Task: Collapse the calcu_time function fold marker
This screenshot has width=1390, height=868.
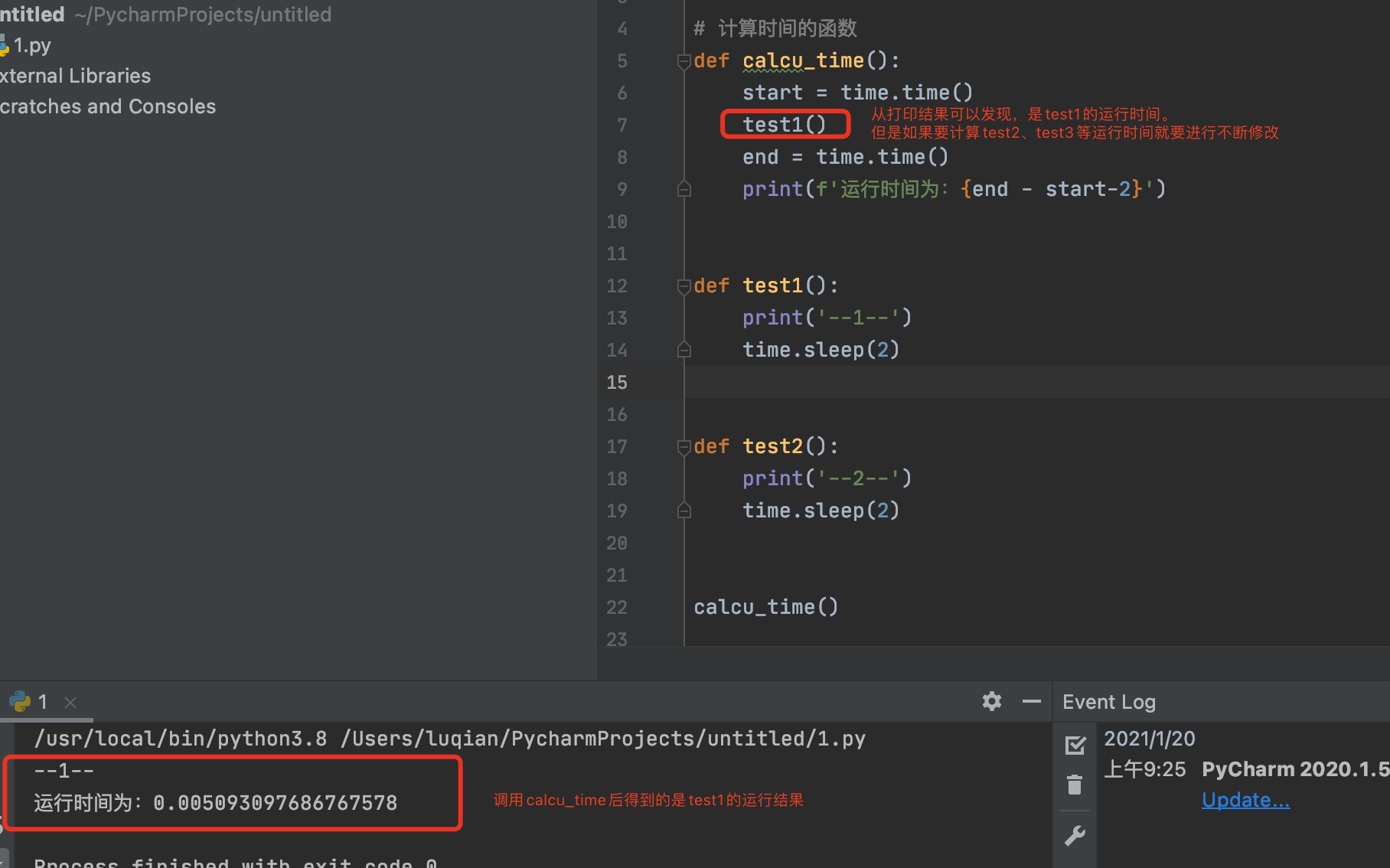Action: click(684, 61)
